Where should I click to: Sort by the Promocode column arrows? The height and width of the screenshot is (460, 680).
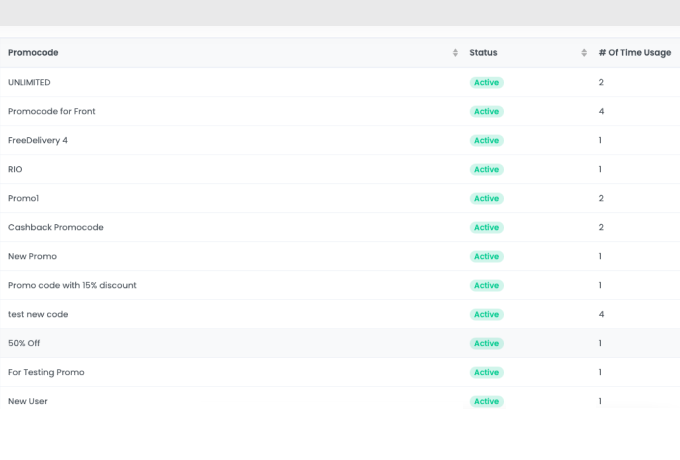(x=455, y=52)
